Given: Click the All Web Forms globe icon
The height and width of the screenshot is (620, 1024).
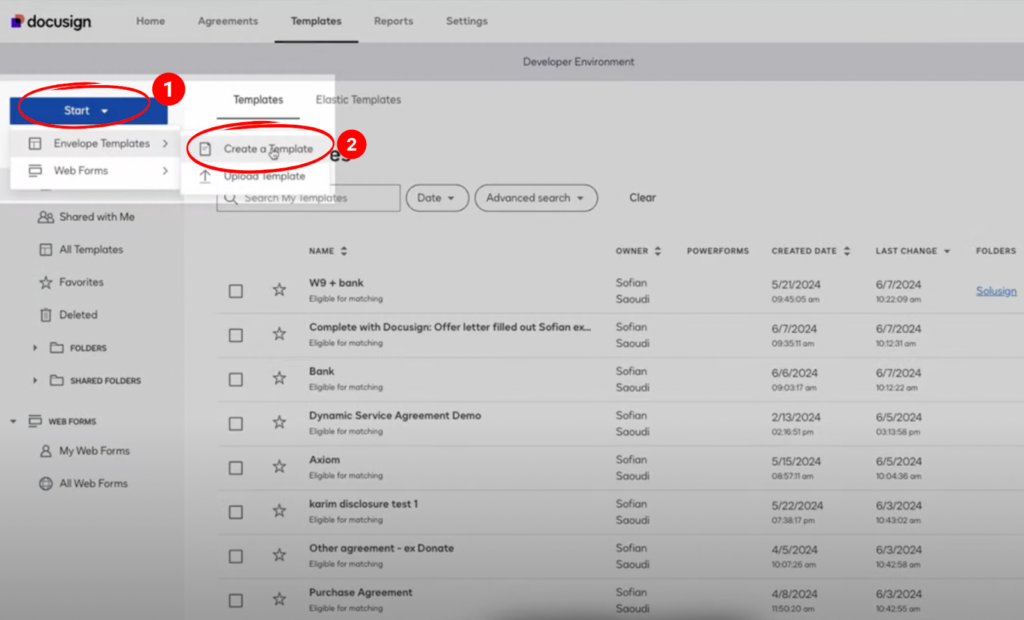Looking at the screenshot, I should [46, 483].
